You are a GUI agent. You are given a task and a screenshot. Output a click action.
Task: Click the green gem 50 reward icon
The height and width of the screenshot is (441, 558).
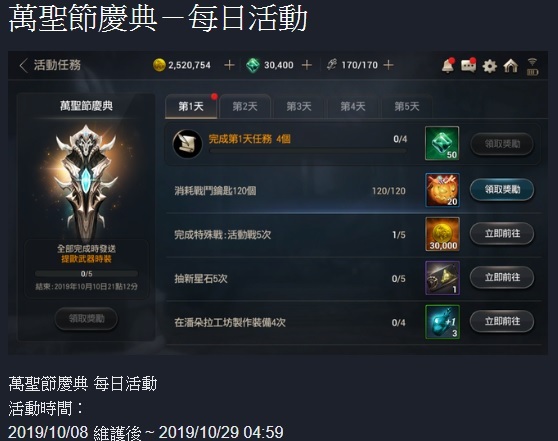(x=442, y=143)
